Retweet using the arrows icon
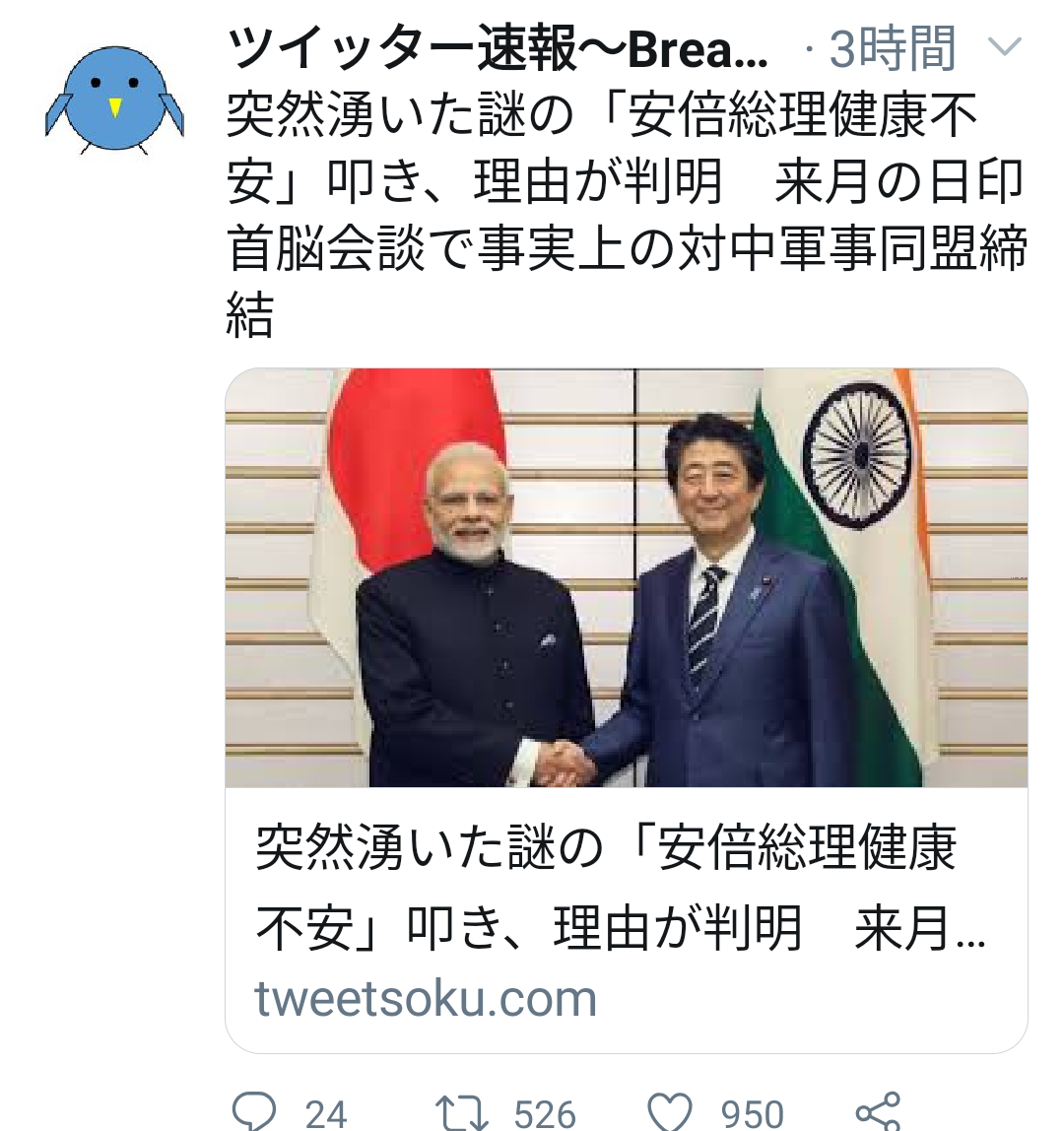1064x1131 pixels. [462, 1113]
